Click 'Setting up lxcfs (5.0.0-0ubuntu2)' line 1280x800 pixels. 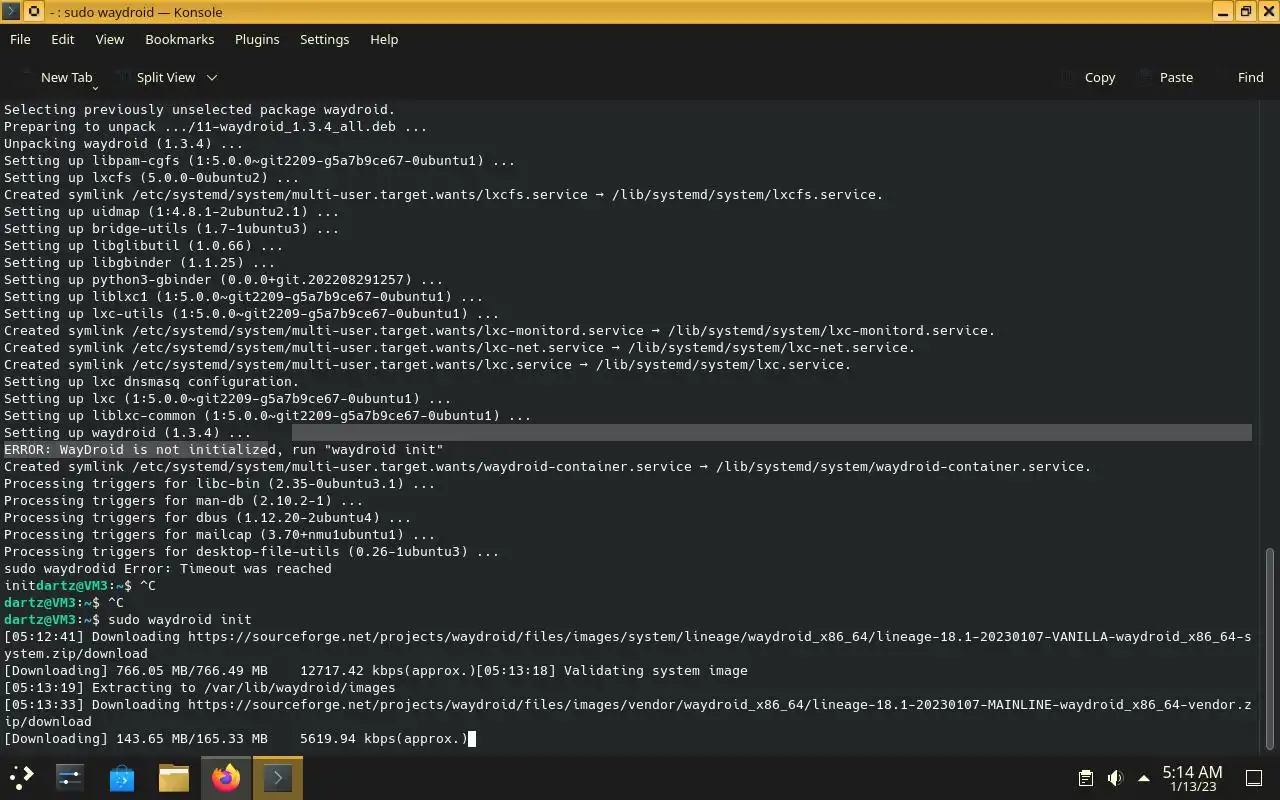(x=152, y=177)
